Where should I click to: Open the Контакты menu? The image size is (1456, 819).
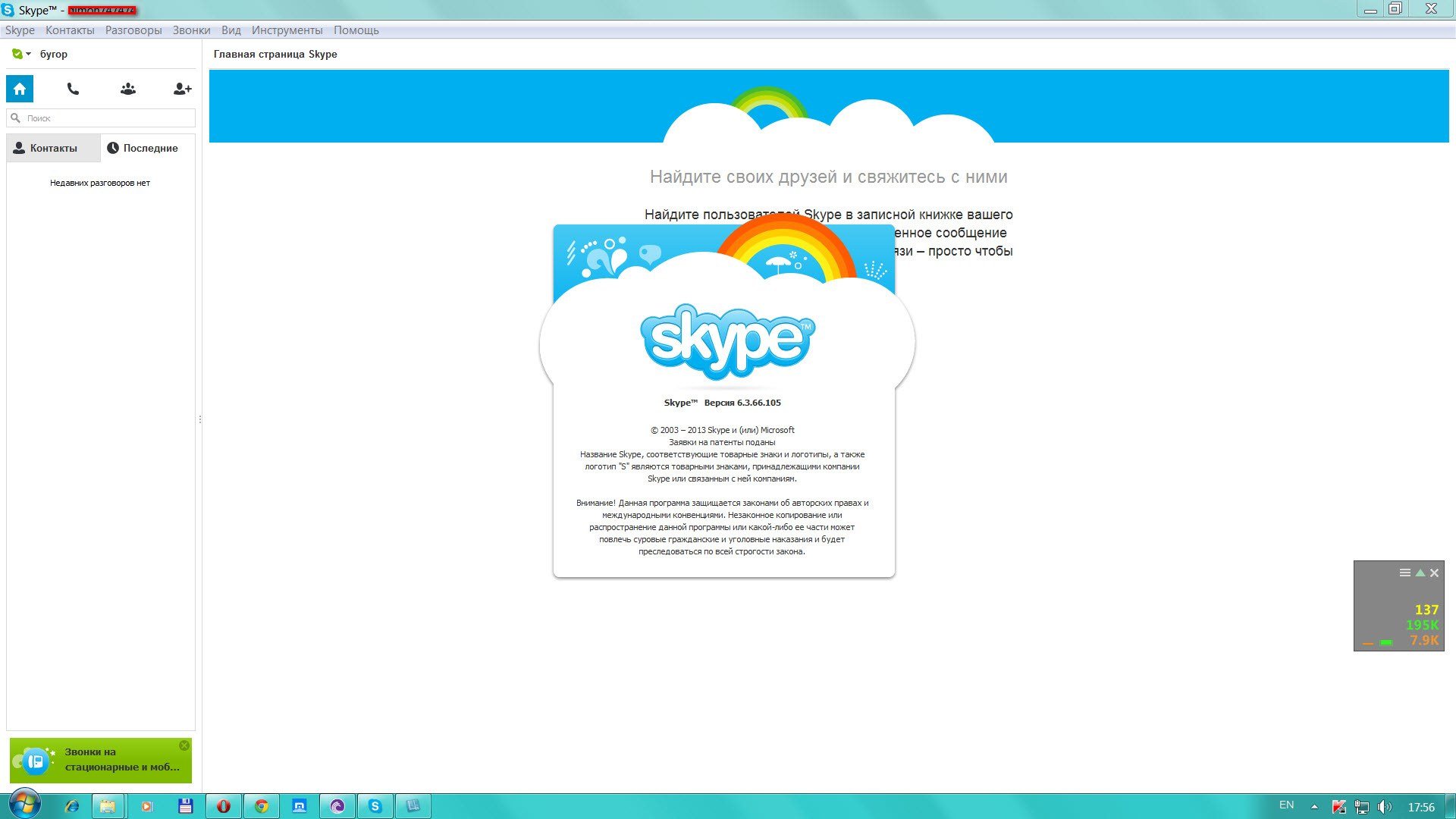click(70, 30)
